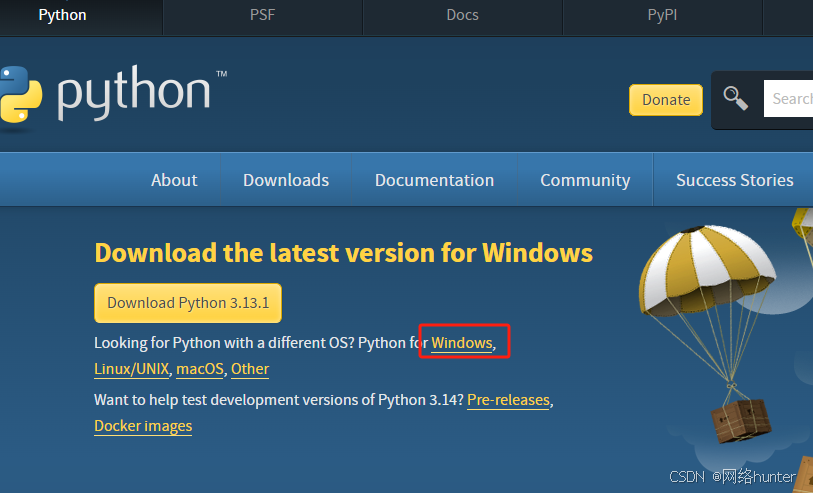
Task: Click 'Download the latest version for Windows' heading
Action: [x=343, y=253]
